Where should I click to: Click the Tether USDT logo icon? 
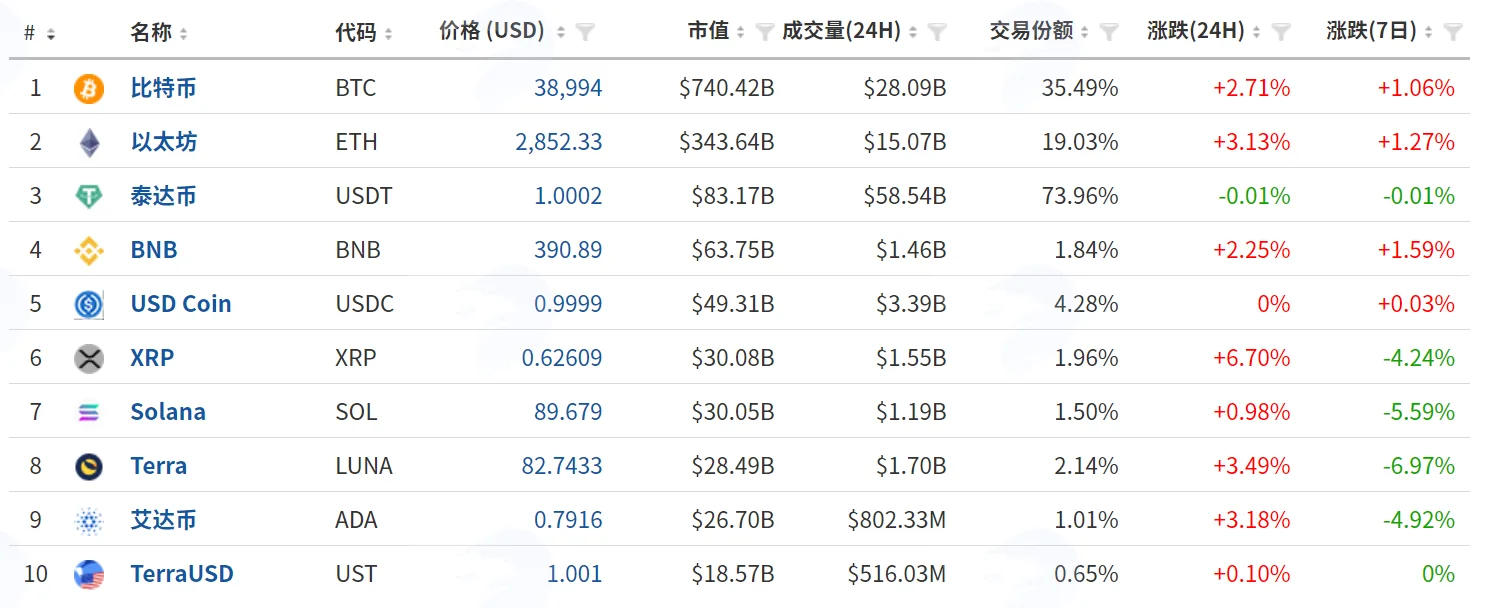[89, 197]
